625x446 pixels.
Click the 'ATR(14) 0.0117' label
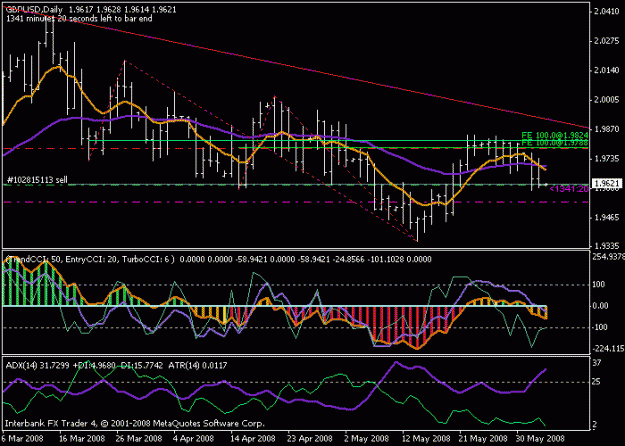pyautogui.click(x=198, y=365)
